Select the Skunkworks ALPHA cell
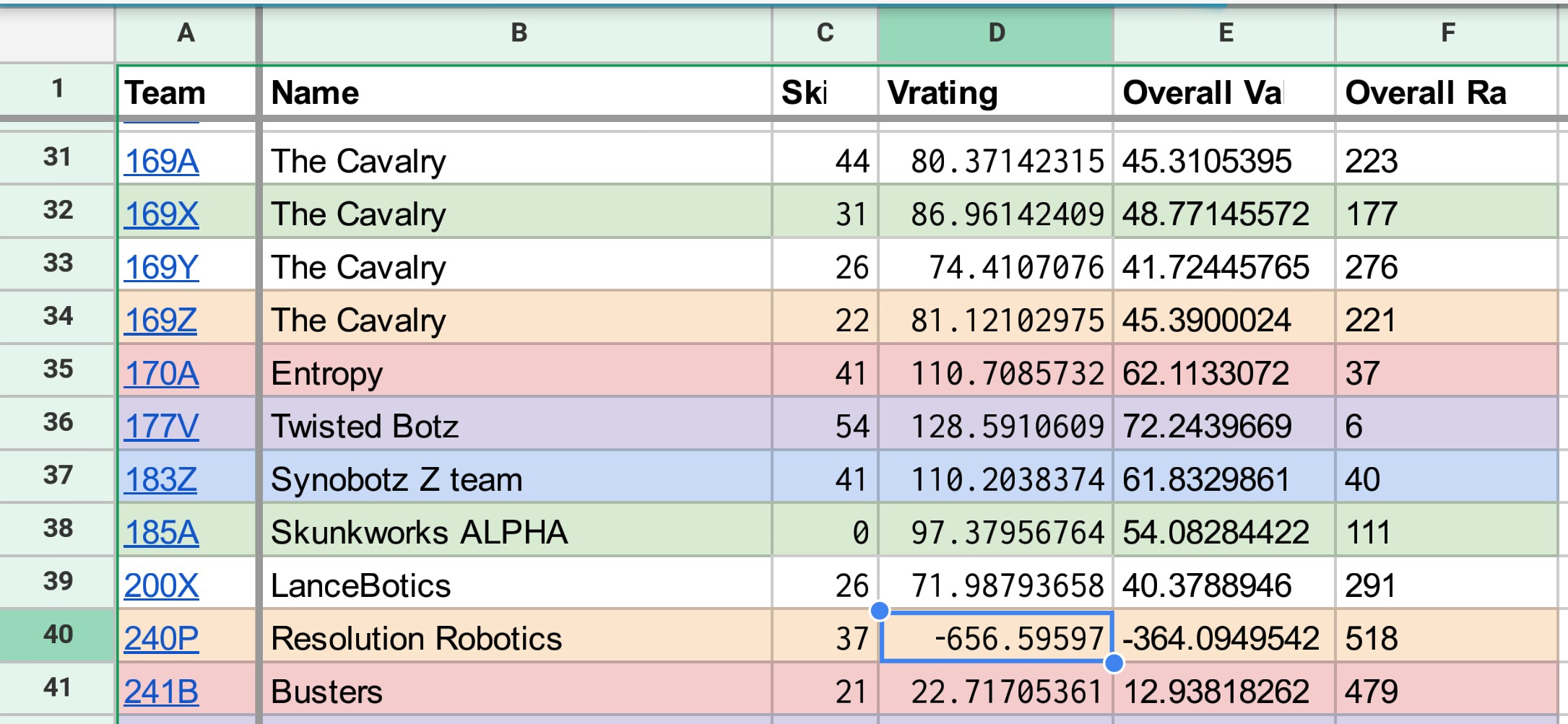The height and width of the screenshot is (724, 1568). [x=517, y=531]
